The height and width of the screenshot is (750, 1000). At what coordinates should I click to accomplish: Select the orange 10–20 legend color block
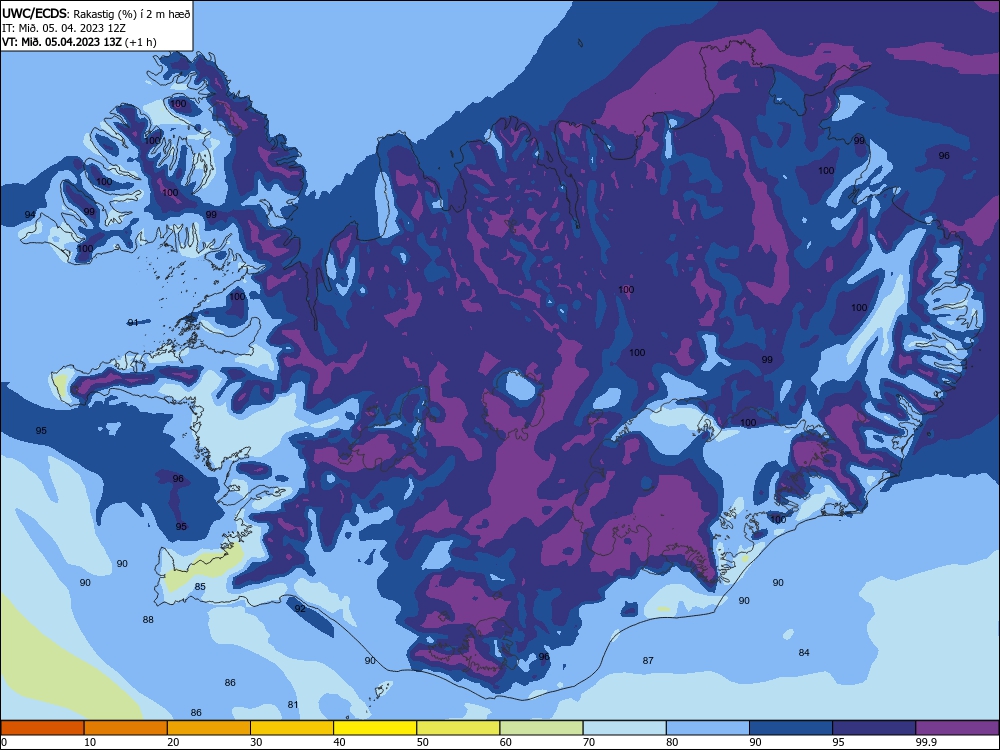[x=126, y=728]
